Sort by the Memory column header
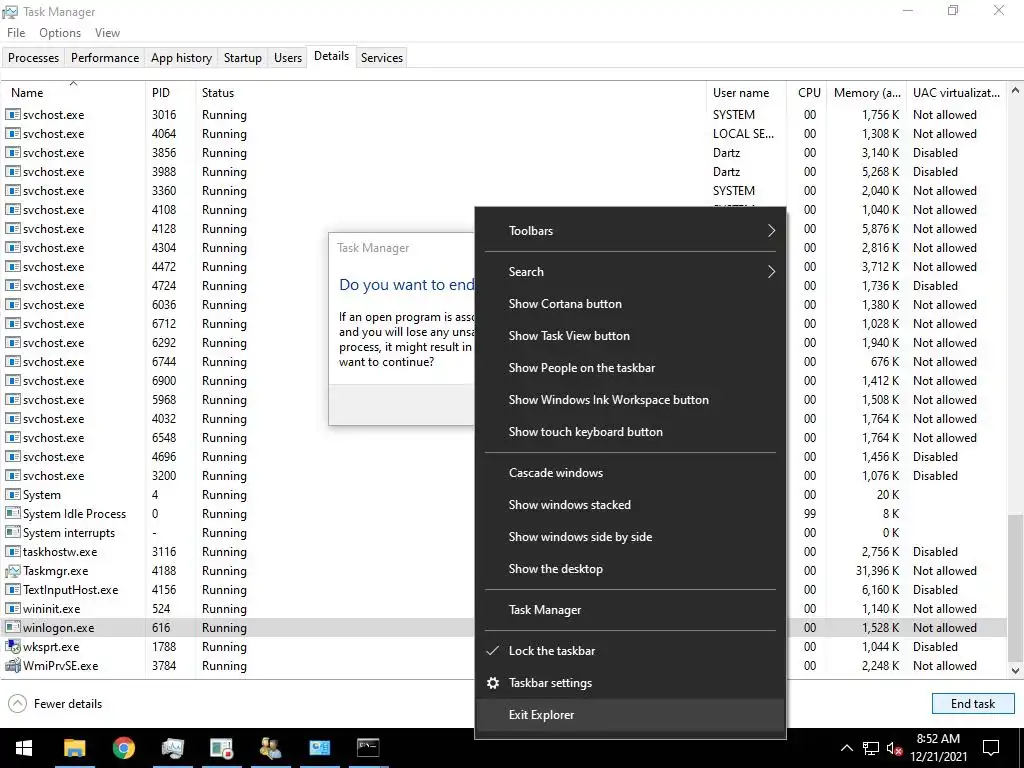Viewport: 1024px width, 768px height. [867, 92]
